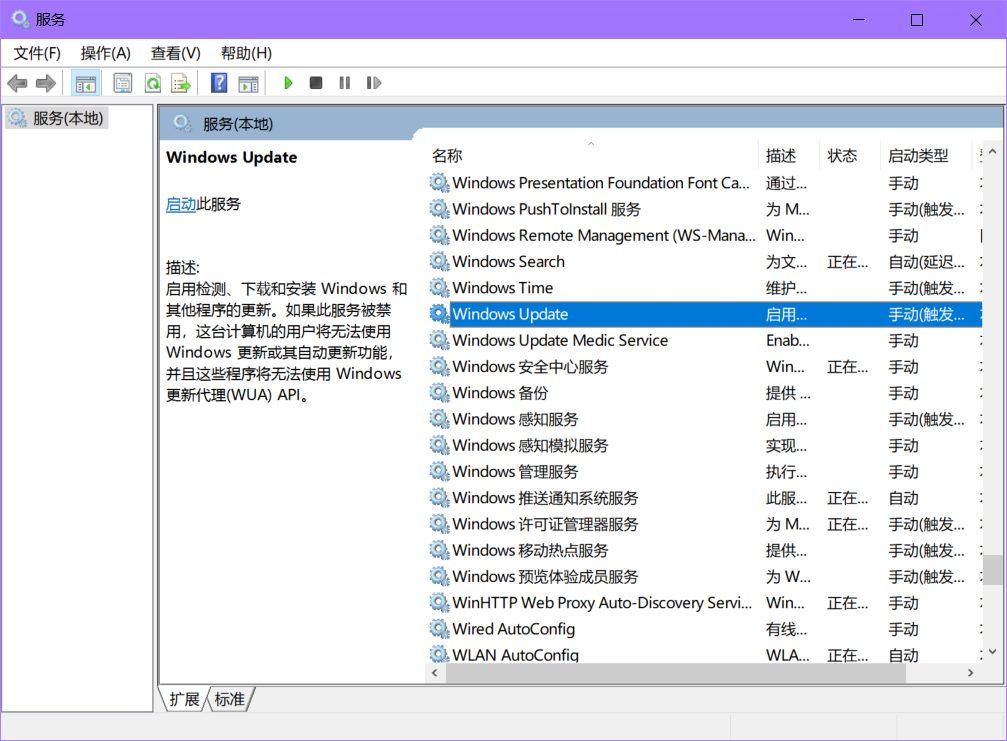The image size is (1007, 741).
Task: Open the 操作(A) menu
Action: [x=105, y=53]
